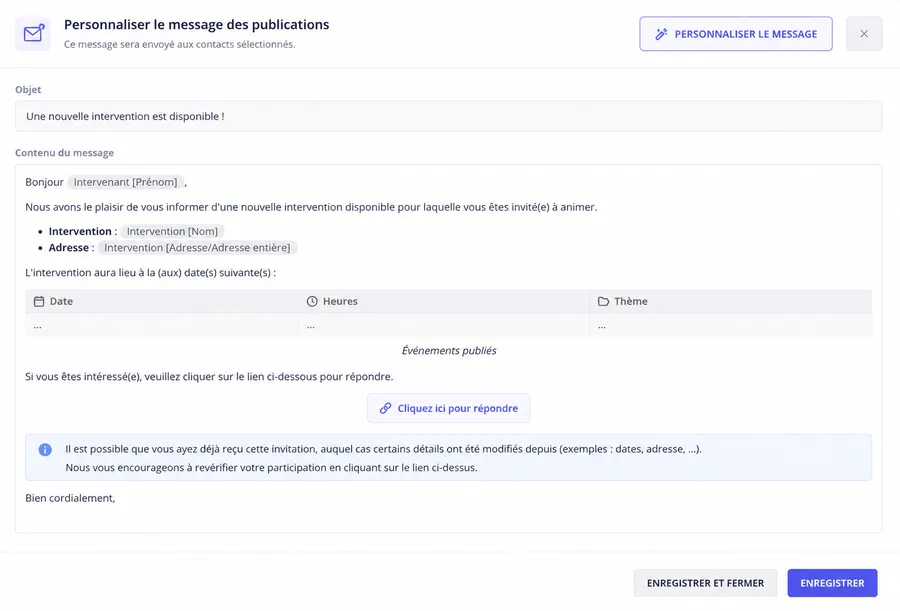Click the dialog title Personnaliser le message des publications
The height and width of the screenshot is (611, 900).
click(x=196, y=25)
